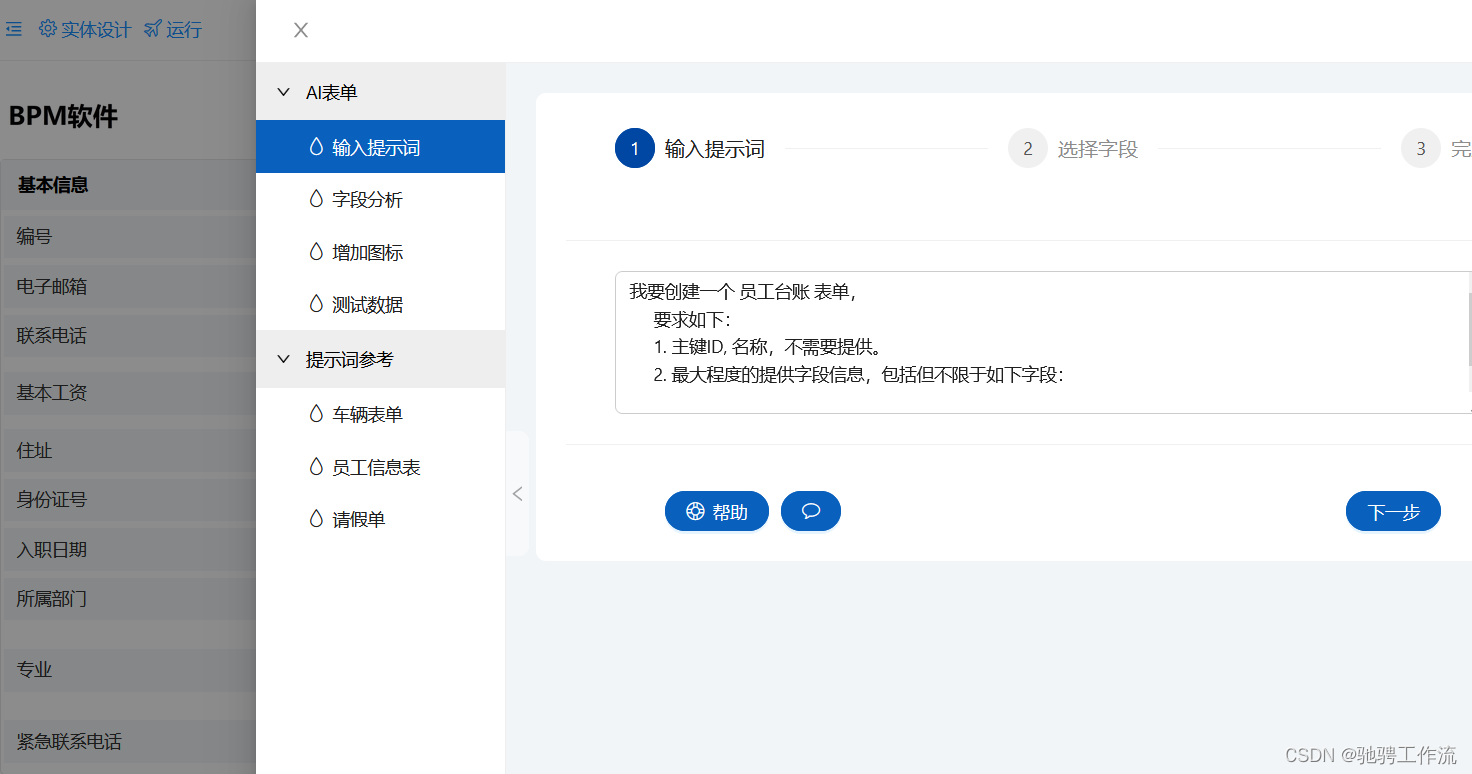Collapse the sidebar with the left arrow handle
Viewport: 1472px width, 774px height.
(517, 493)
